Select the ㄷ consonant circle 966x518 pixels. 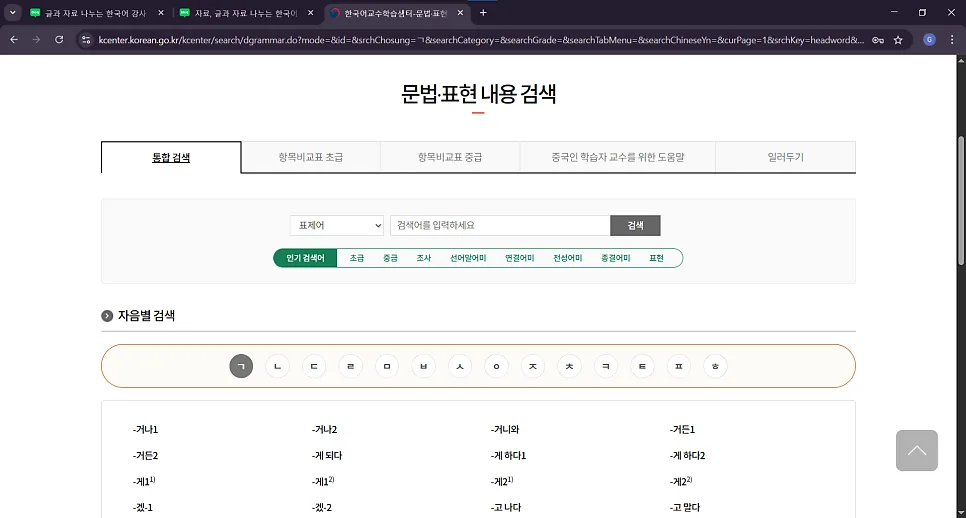314,366
